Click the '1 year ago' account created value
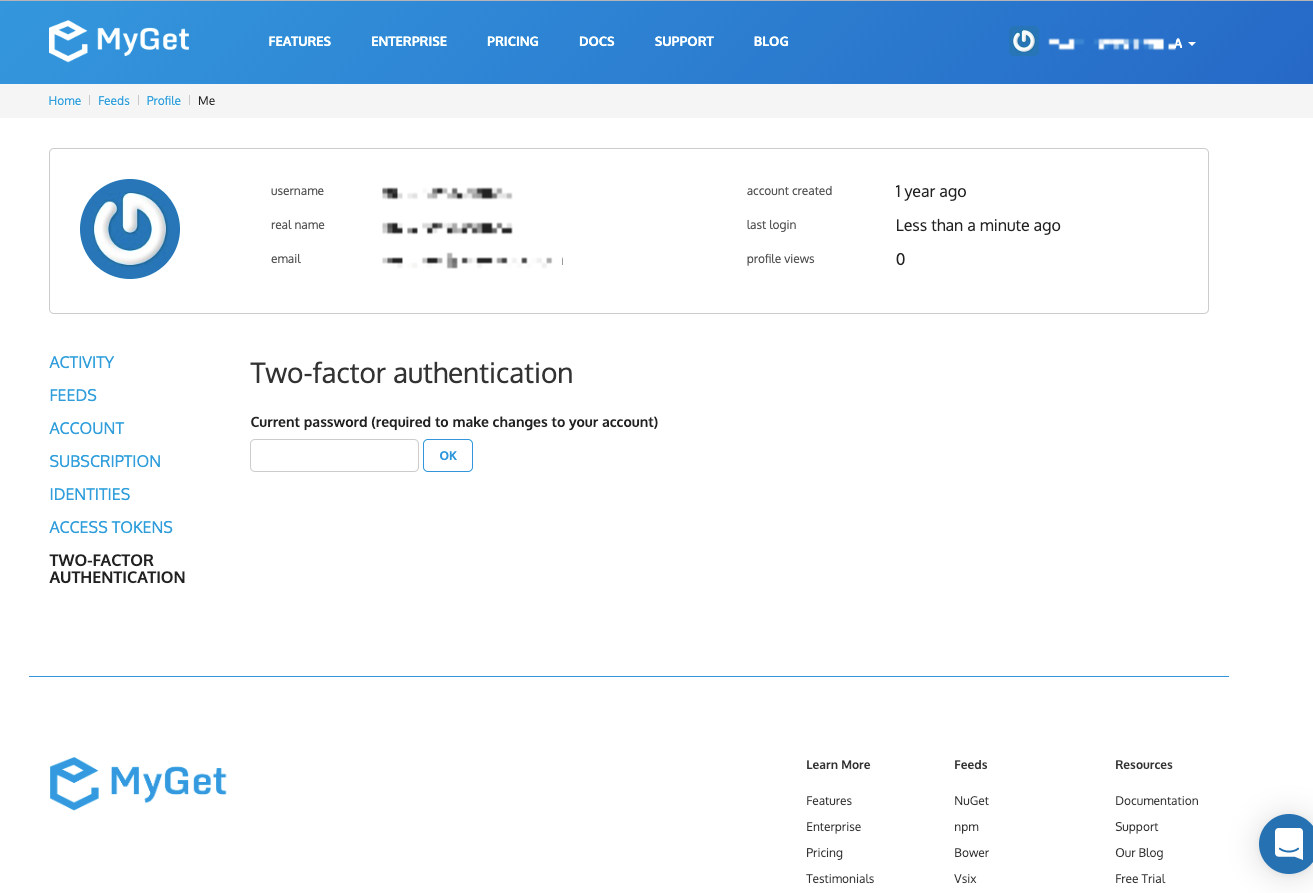1313x893 pixels. pos(931,192)
